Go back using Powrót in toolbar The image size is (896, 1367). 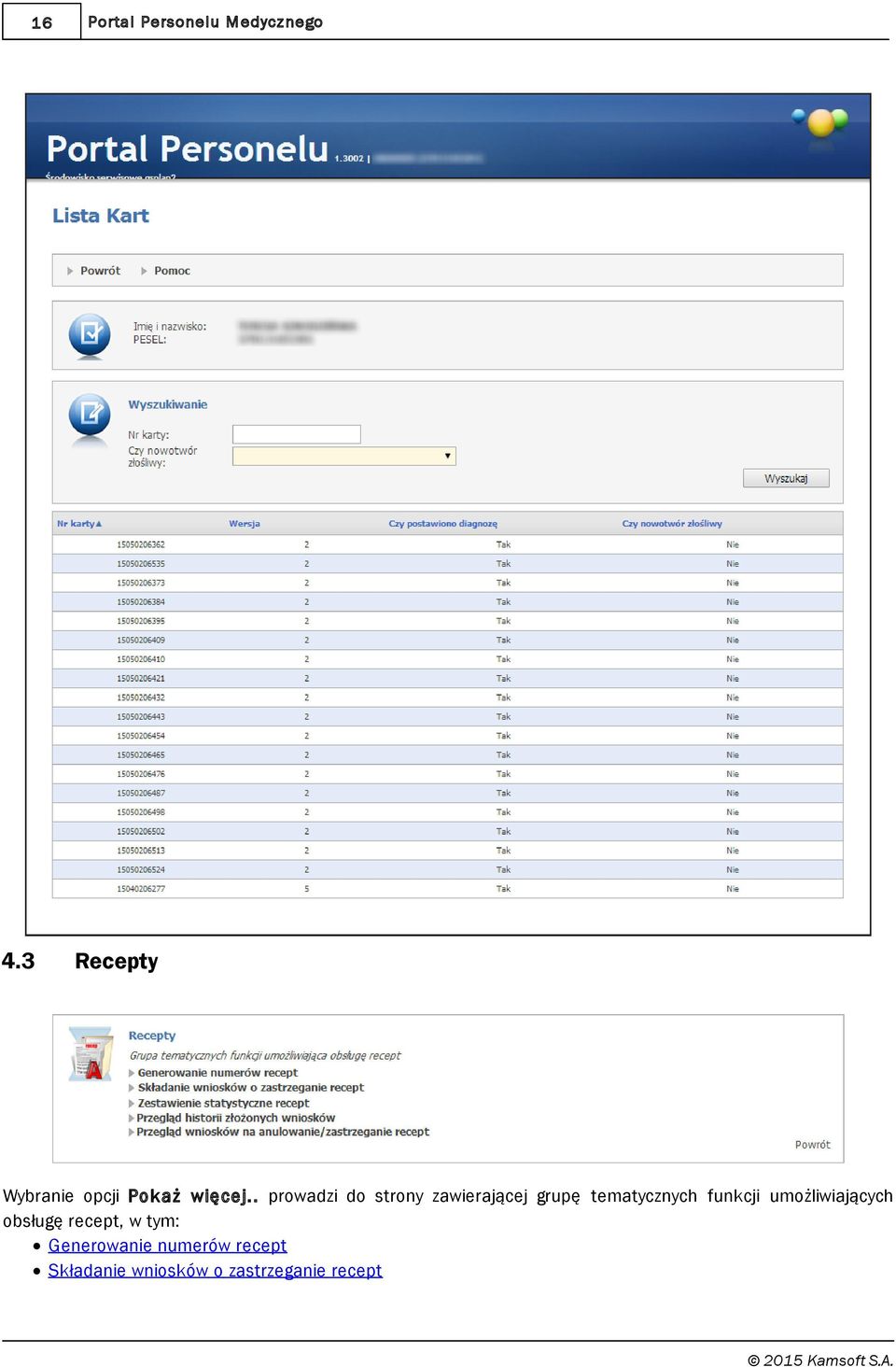(100, 271)
